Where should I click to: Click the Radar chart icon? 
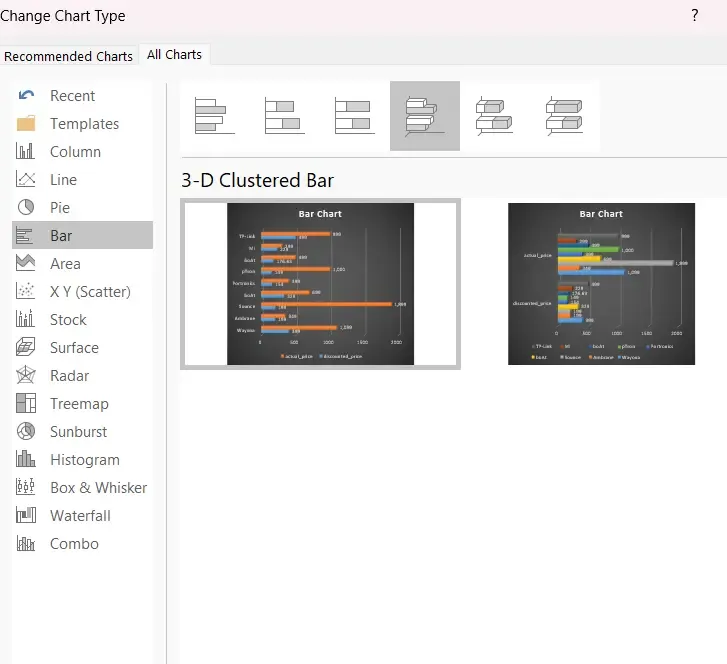pyautogui.click(x=26, y=375)
